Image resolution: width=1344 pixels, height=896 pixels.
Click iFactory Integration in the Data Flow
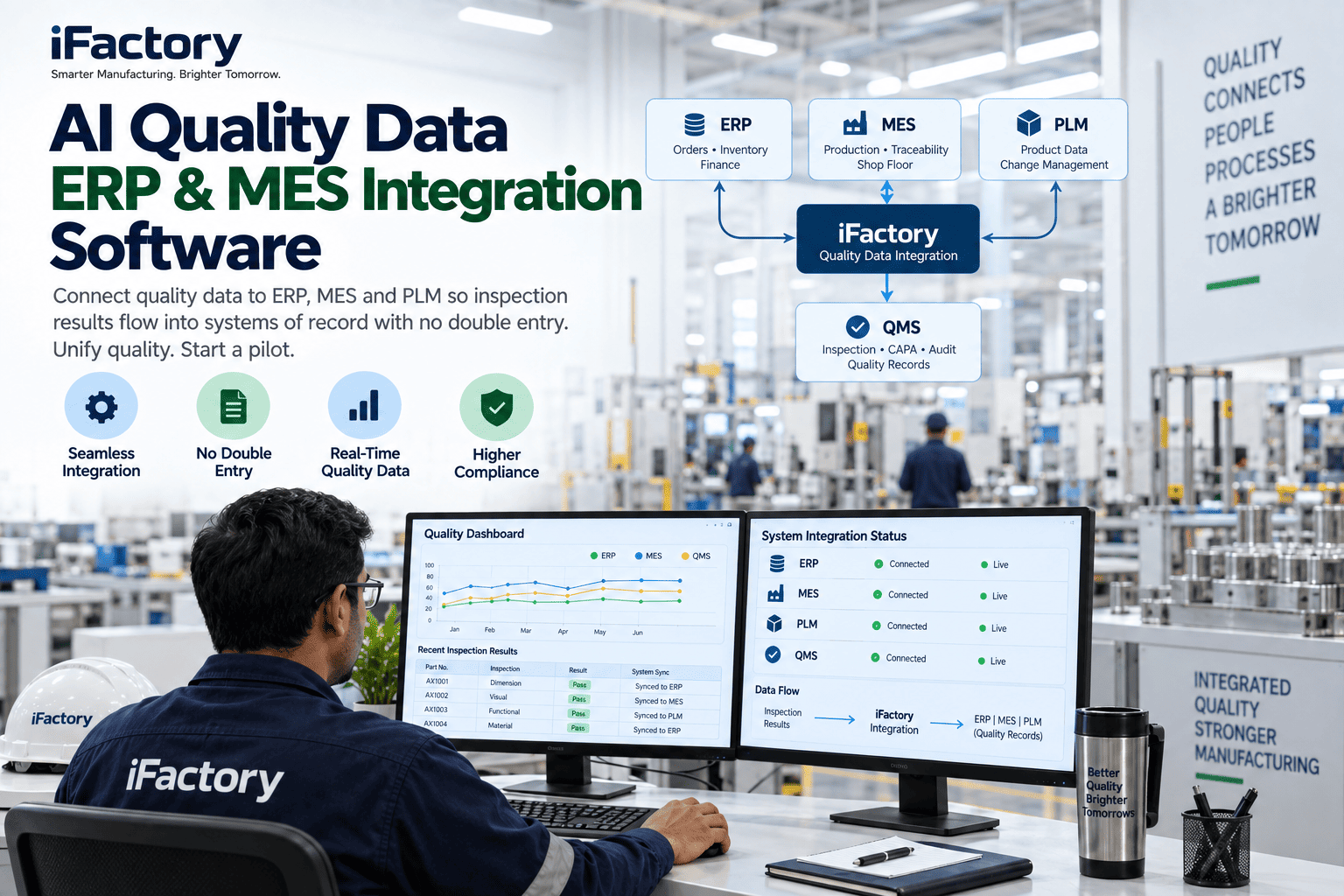click(x=894, y=722)
